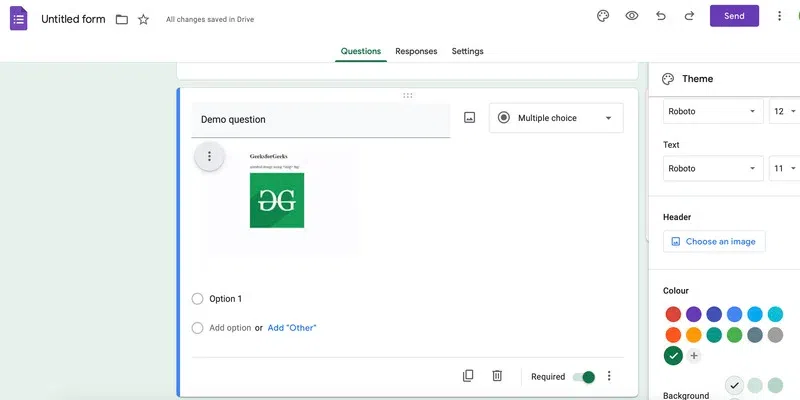This screenshot has height=400, width=800.
Task: Move form to folder icon
Action: [121, 19]
